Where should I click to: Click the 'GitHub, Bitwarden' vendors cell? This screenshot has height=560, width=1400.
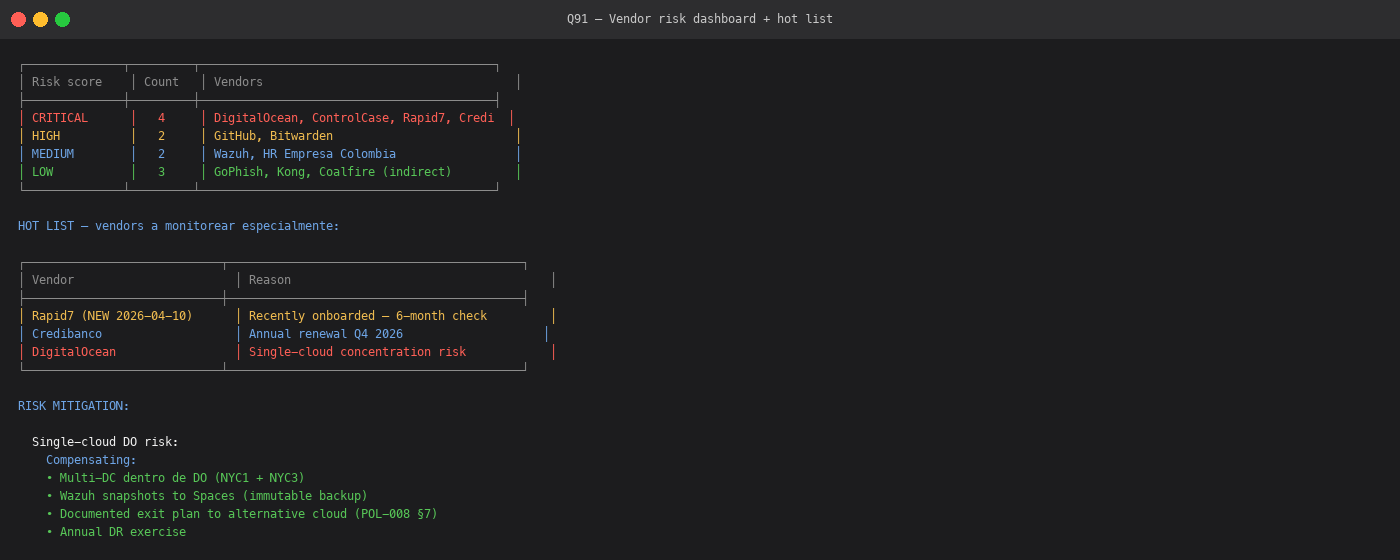pos(273,136)
